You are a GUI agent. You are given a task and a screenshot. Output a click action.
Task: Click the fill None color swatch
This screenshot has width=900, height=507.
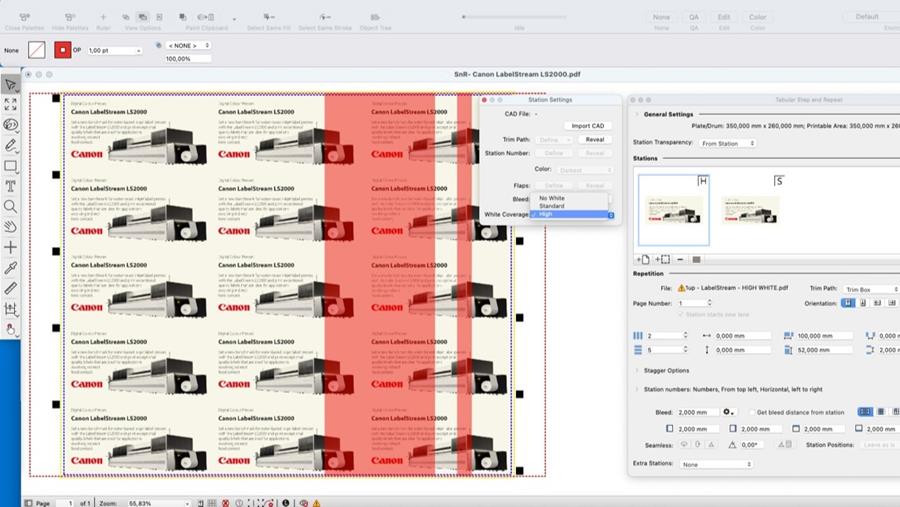pos(37,50)
